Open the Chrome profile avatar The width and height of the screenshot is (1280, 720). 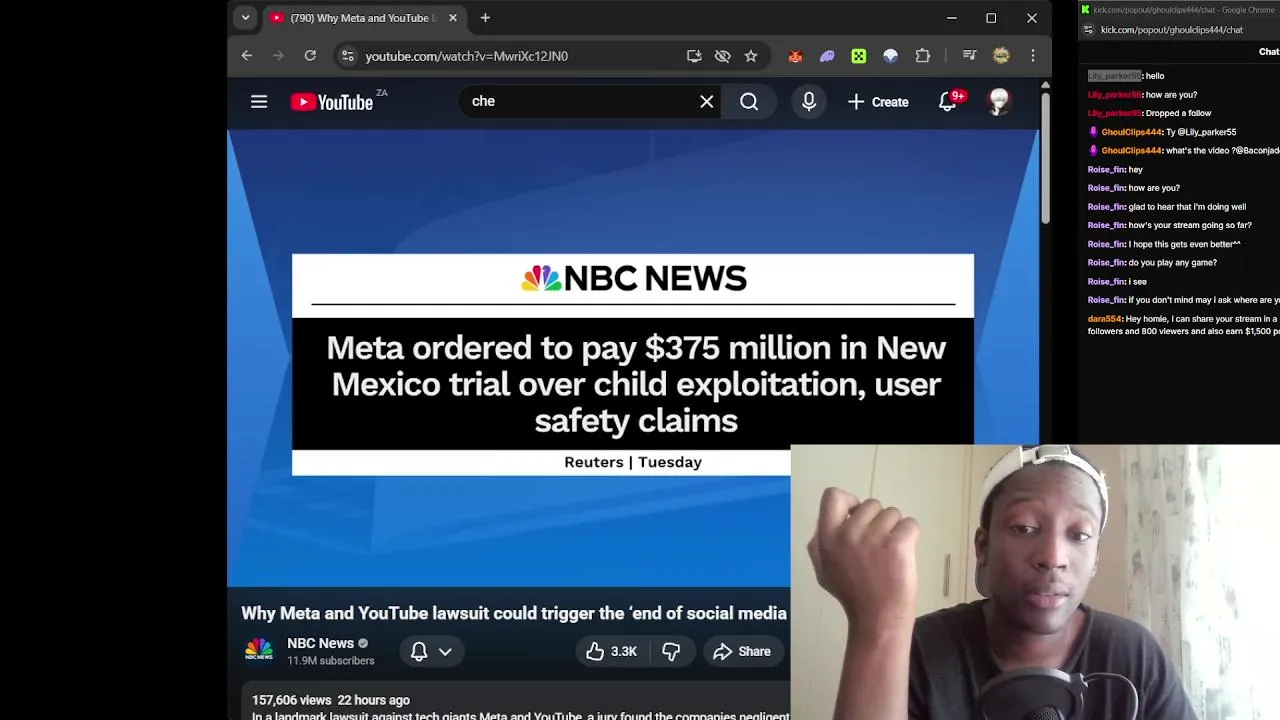point(1001,56)
